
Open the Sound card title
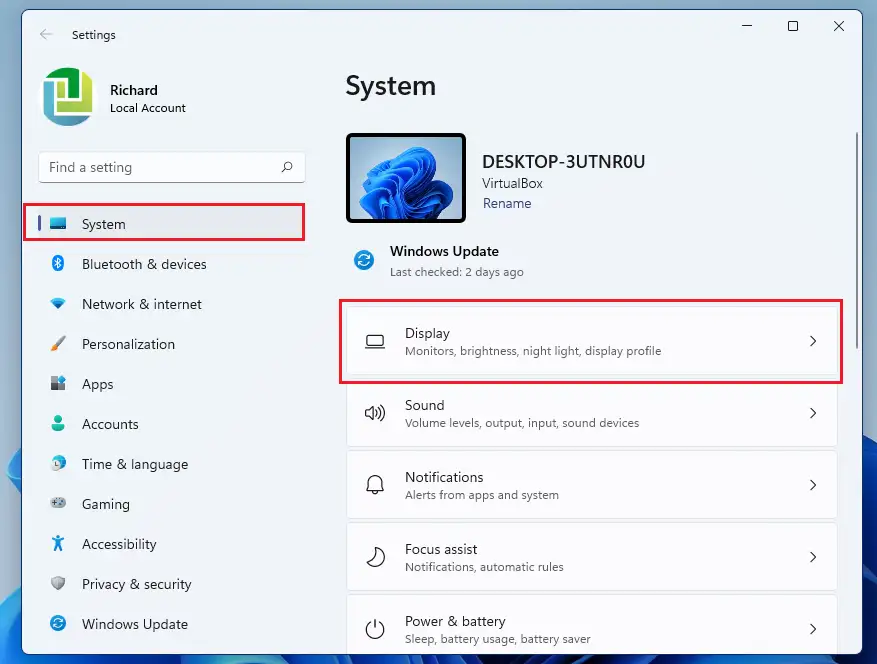click(425, 405)
